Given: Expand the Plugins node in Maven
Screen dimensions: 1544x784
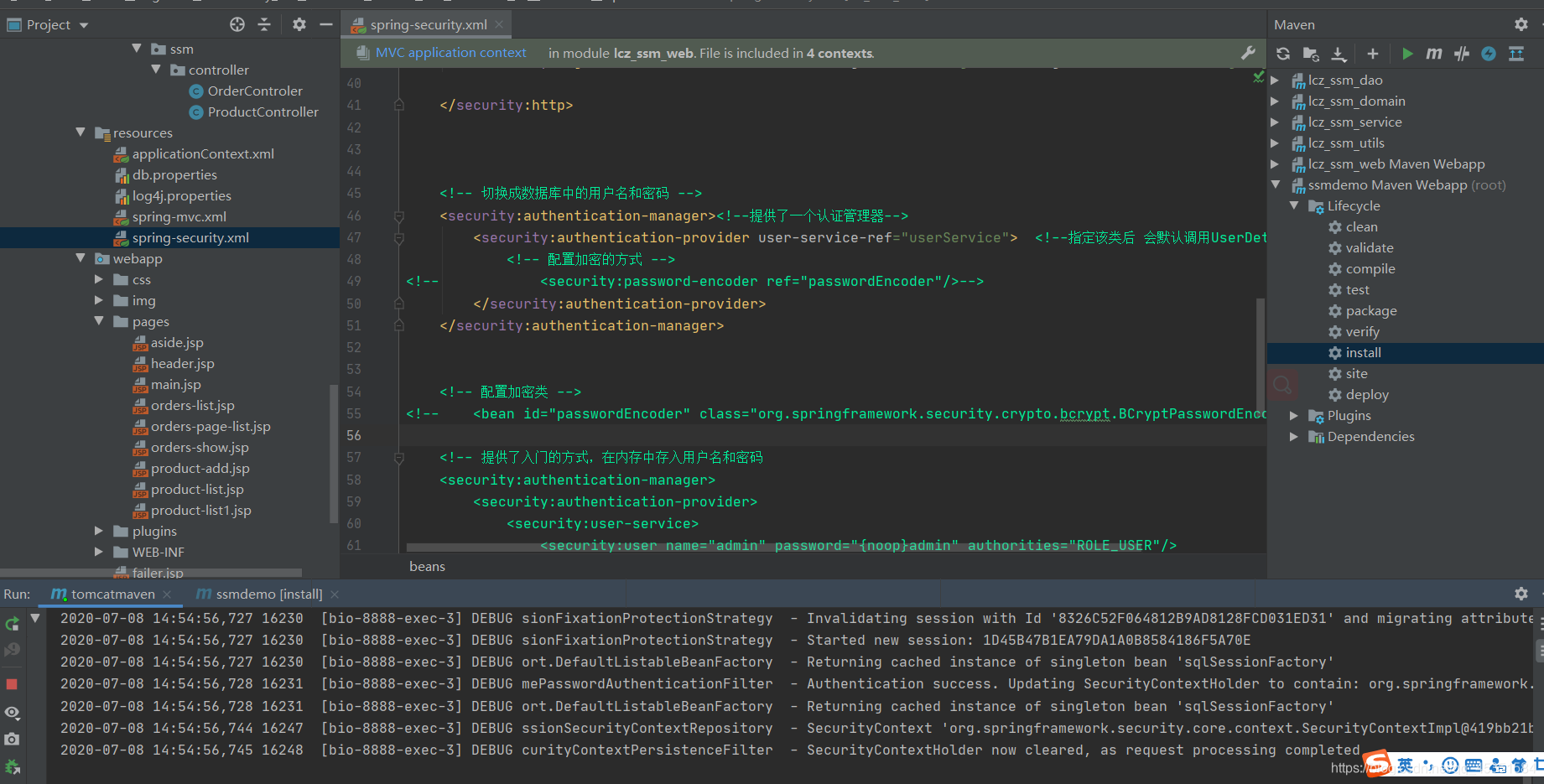Looking at the screenshot, I should point(1294,416).
